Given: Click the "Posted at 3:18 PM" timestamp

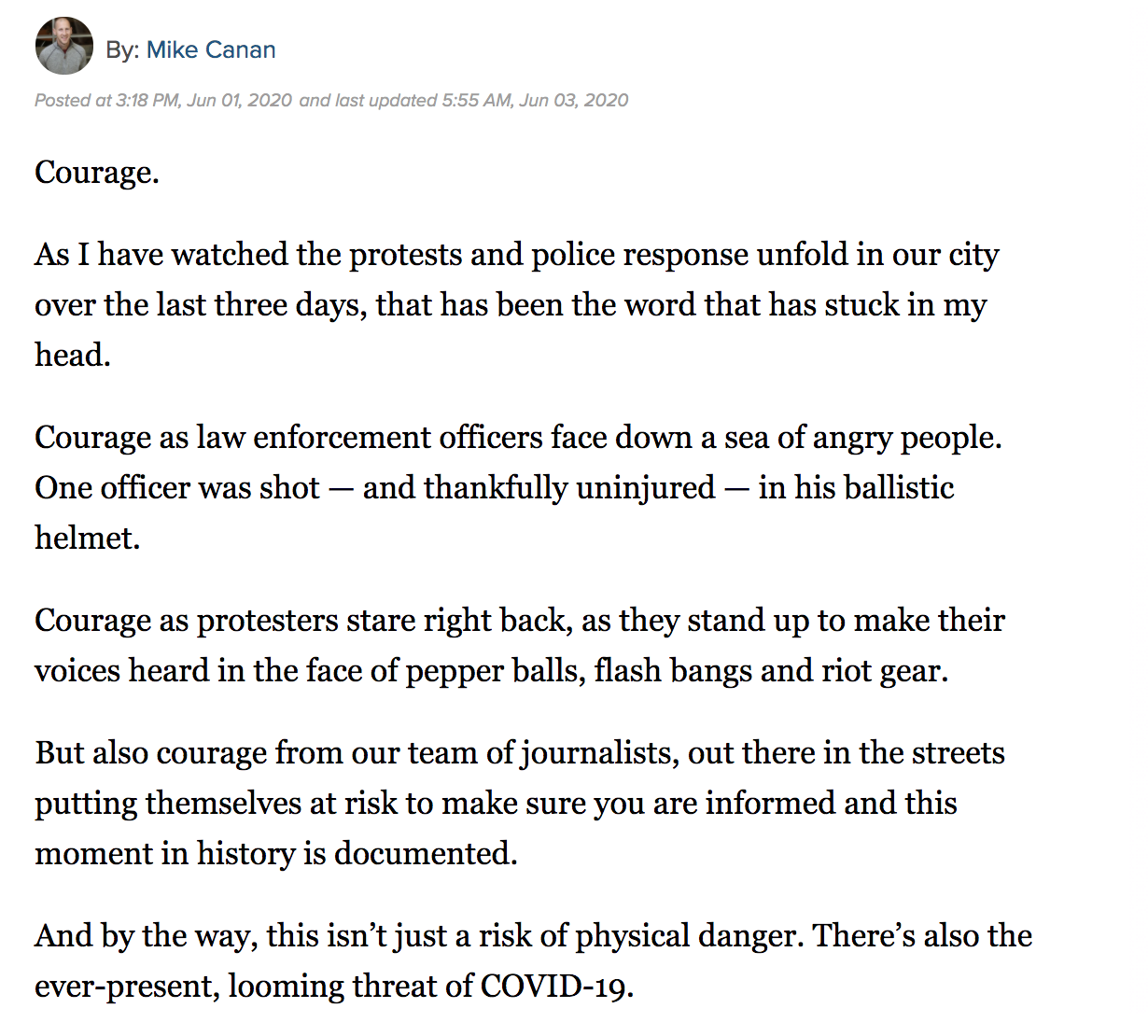Looking at the screenshot, I should 163,100.
